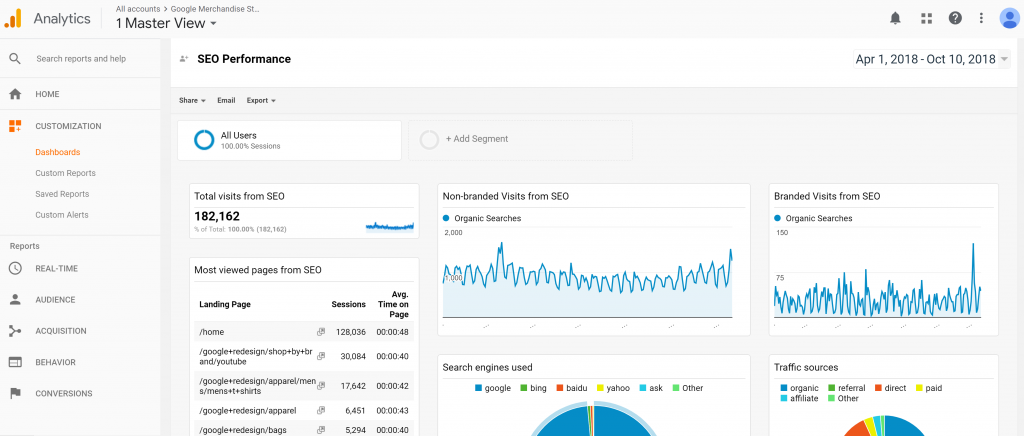Open the REAL-TIME reports

click(56, 268)
